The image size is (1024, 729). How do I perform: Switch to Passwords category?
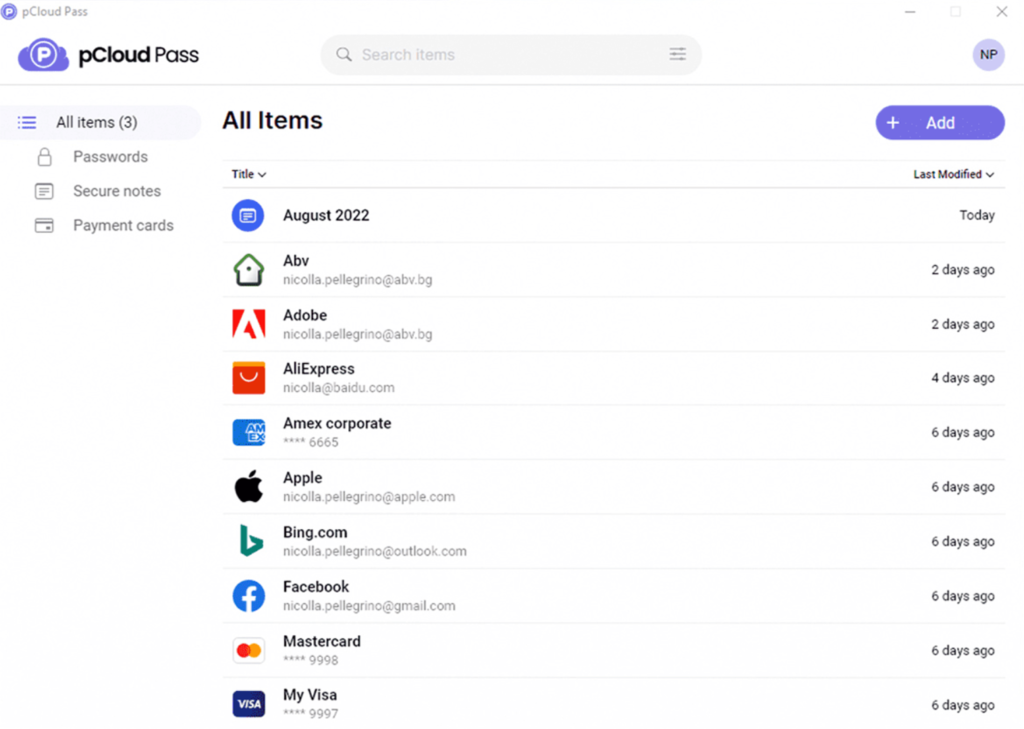pos(110,157)
